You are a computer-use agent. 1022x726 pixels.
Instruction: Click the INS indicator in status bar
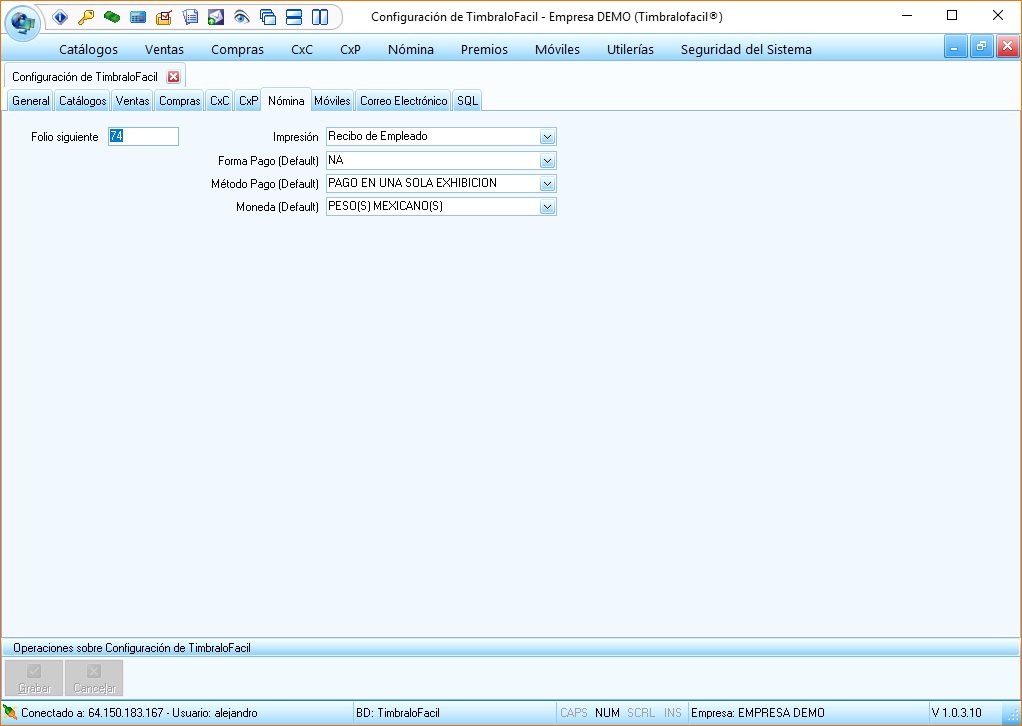click(673, 713)
